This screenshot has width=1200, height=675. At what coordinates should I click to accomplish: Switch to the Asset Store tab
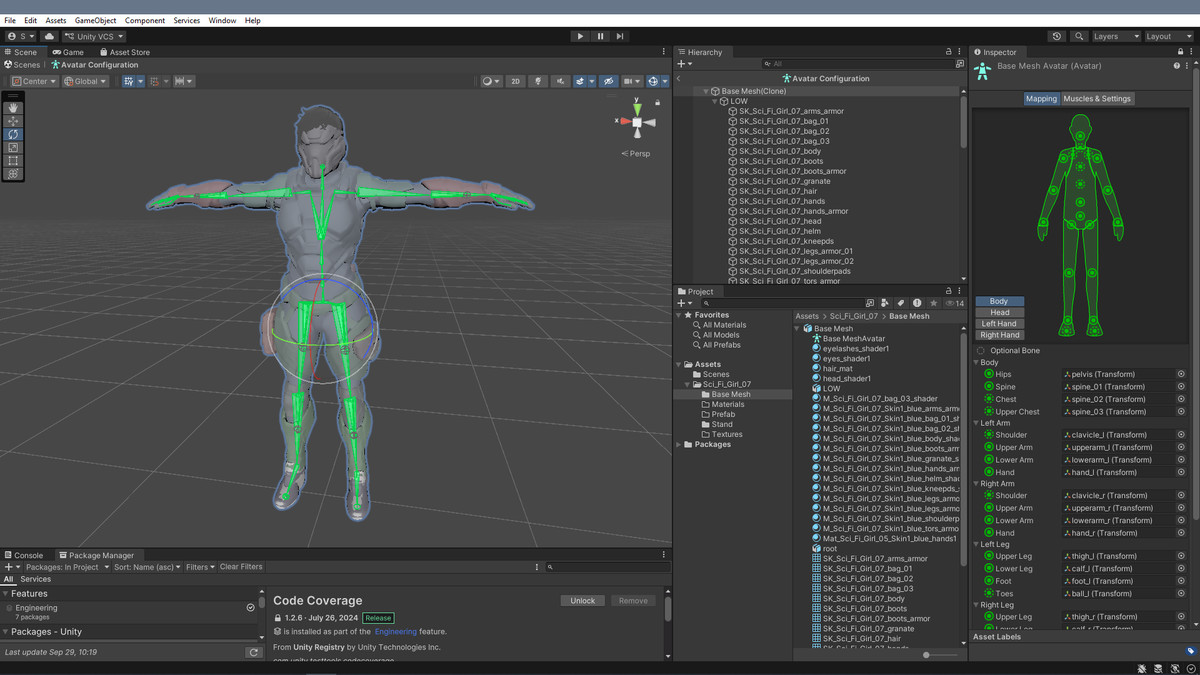(x=124, y=52)
